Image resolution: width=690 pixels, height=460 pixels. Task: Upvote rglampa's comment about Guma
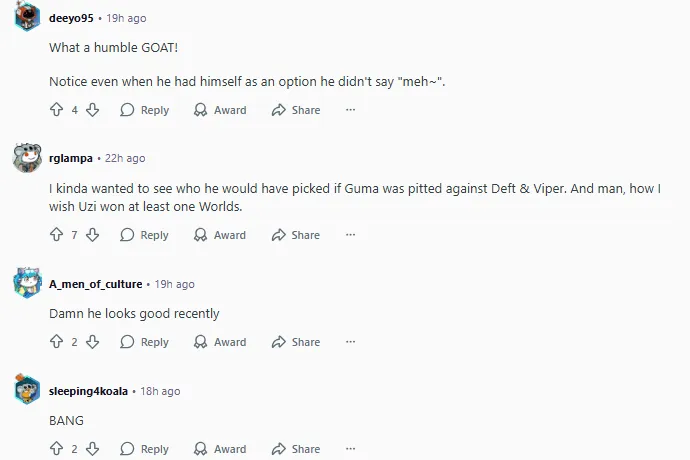tap(56, 235)
